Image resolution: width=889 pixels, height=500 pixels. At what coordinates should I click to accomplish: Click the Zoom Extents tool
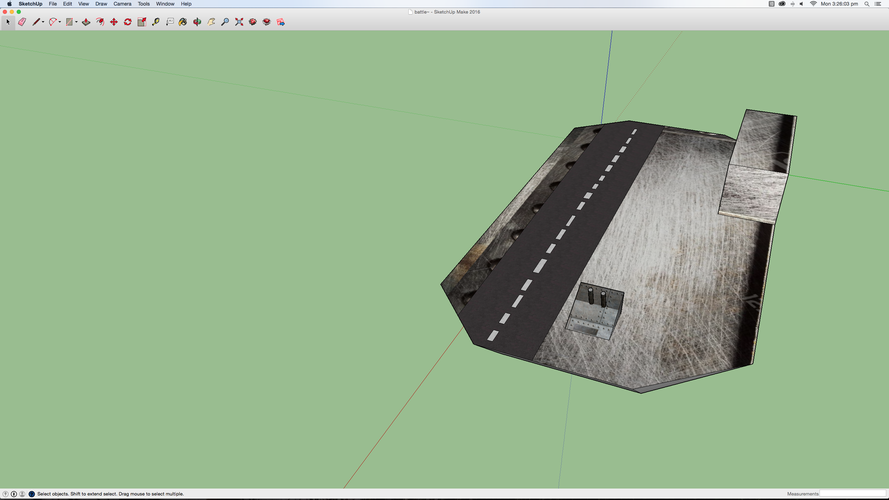[239, 22]
